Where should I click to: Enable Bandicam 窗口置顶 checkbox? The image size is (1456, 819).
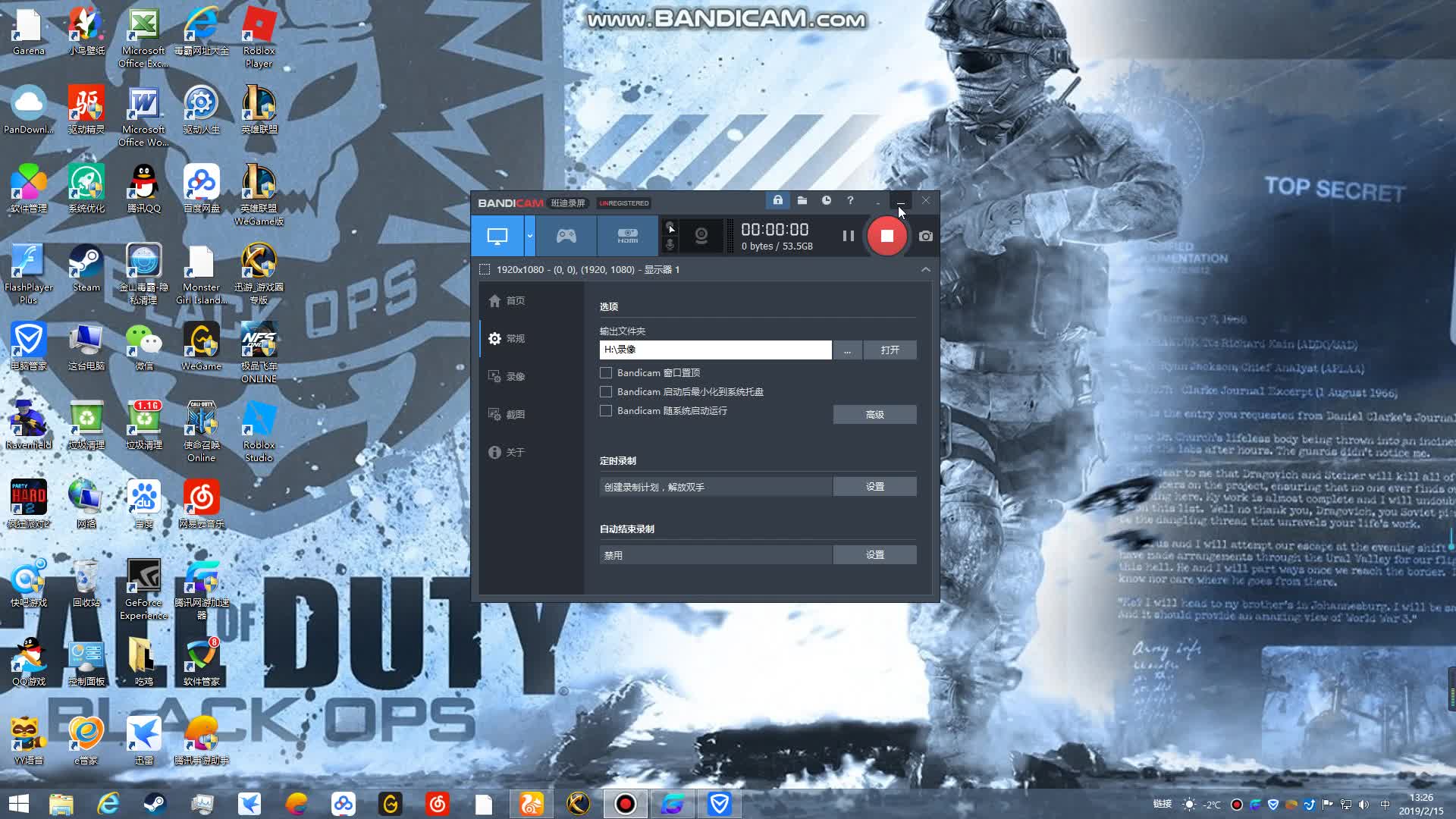pos(606,373)
